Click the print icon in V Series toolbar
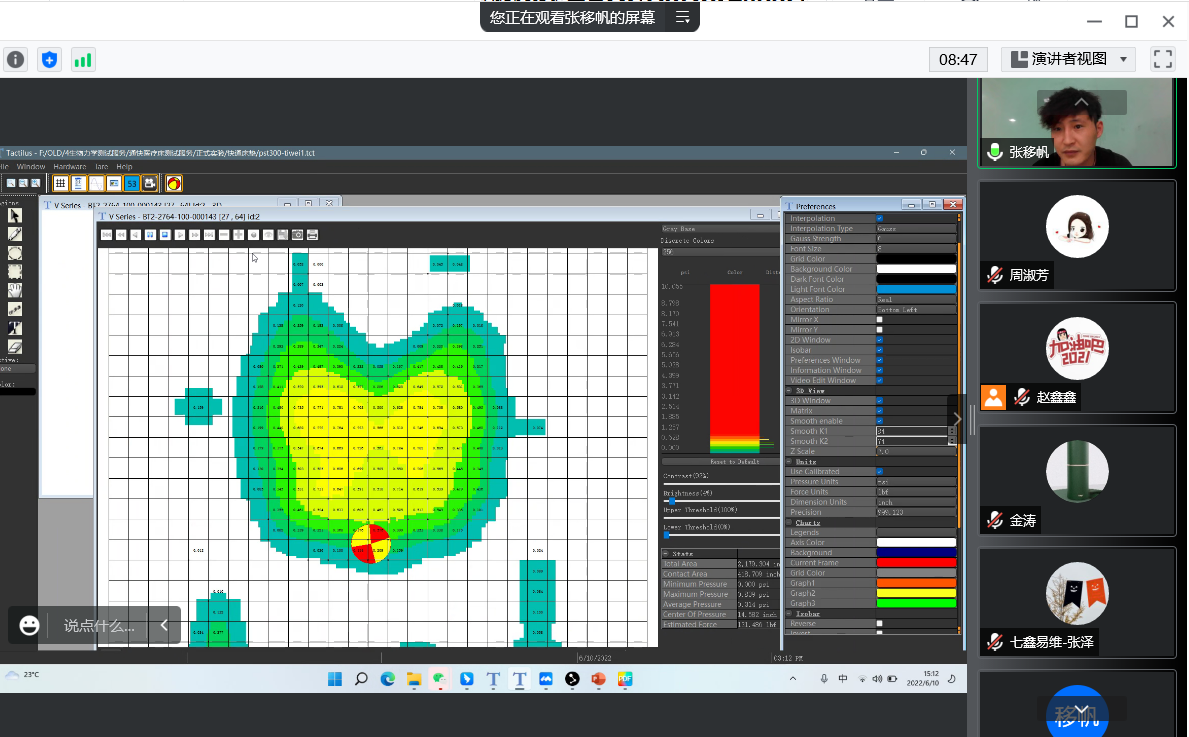 312,235
